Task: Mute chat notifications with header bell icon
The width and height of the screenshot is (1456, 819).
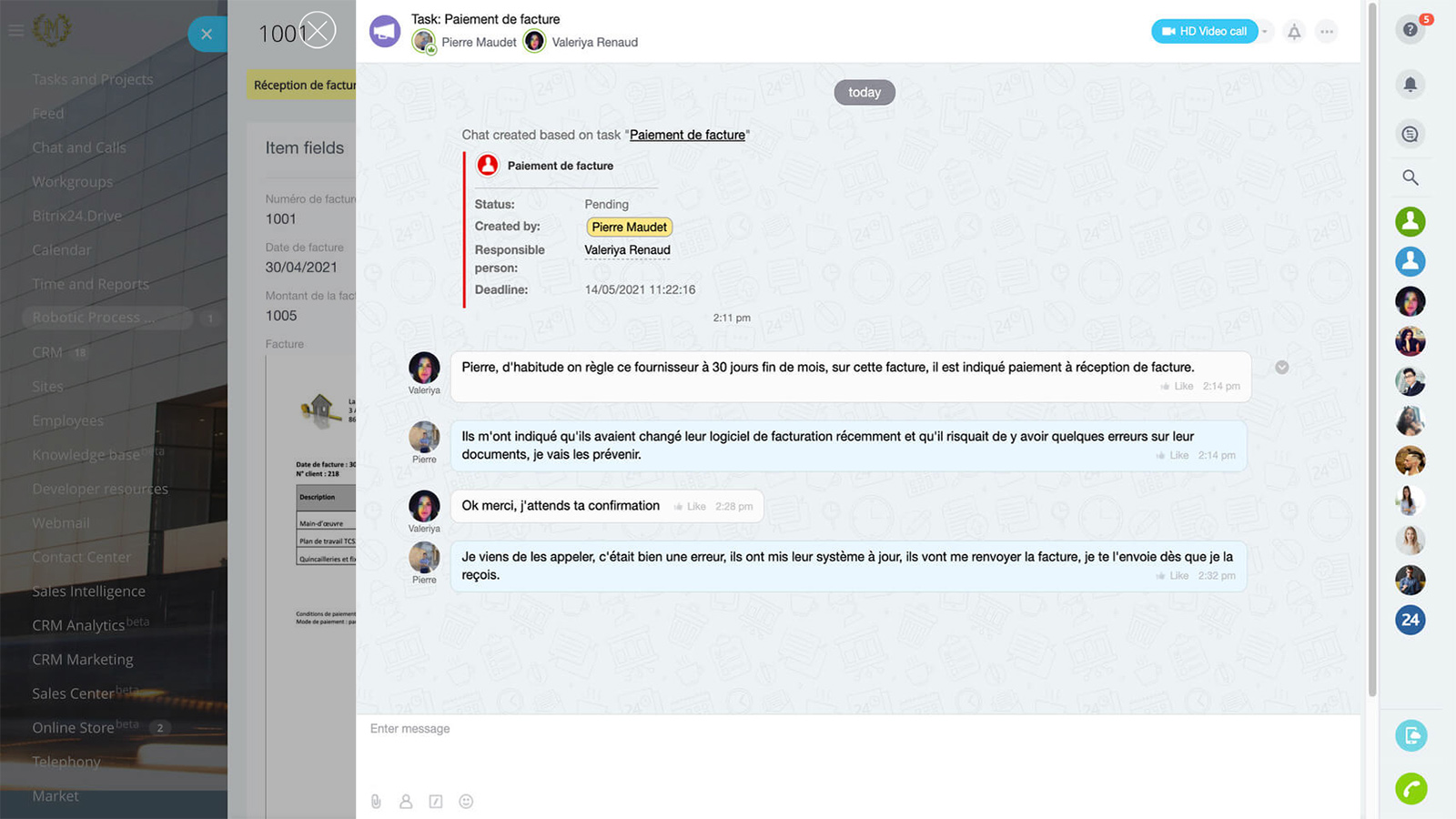Action: [1294, 32]
